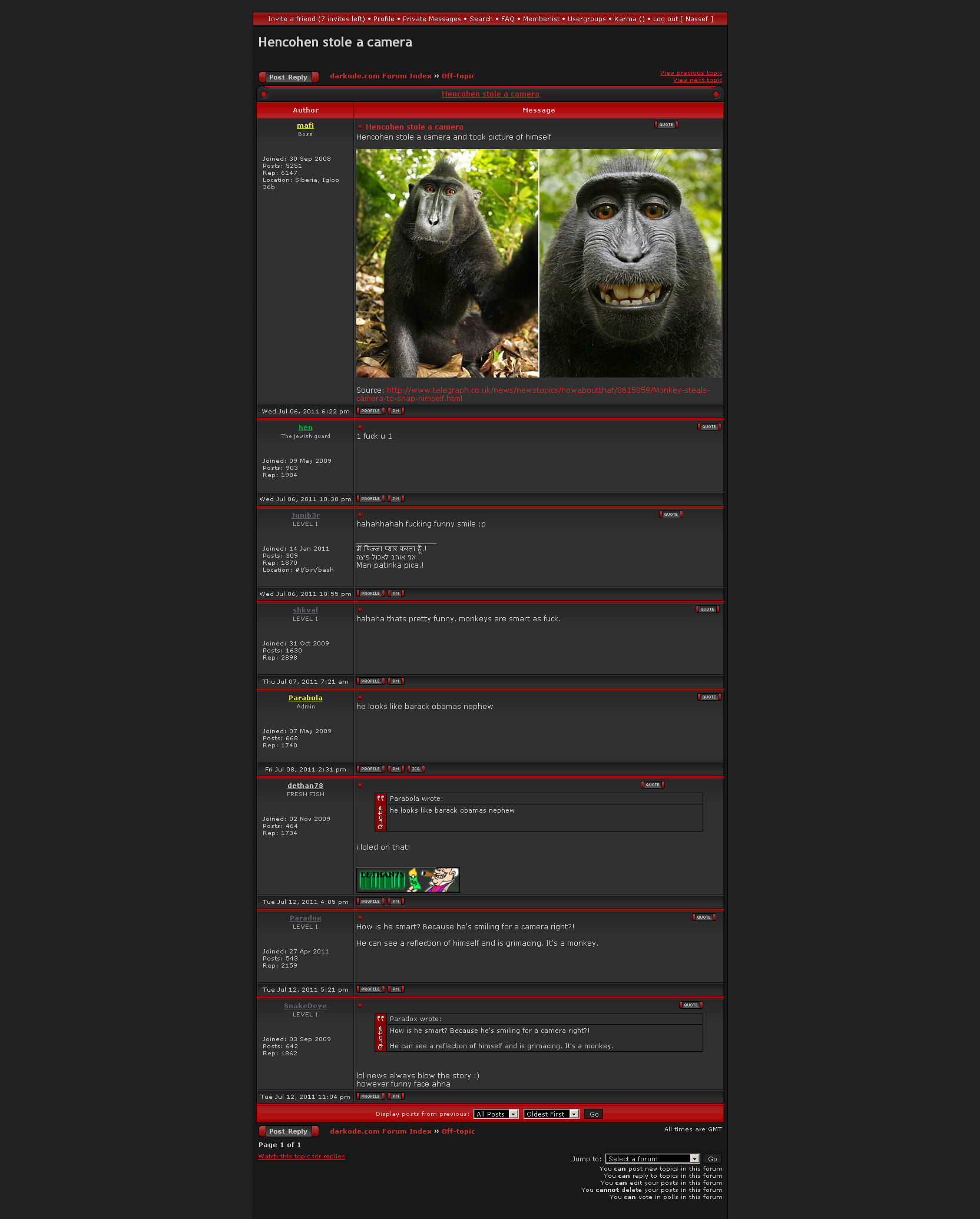Screen dimensions: 980x1219
Task: Click the ICQ icon under Parabola's post
Action: (x=416, y=769)
